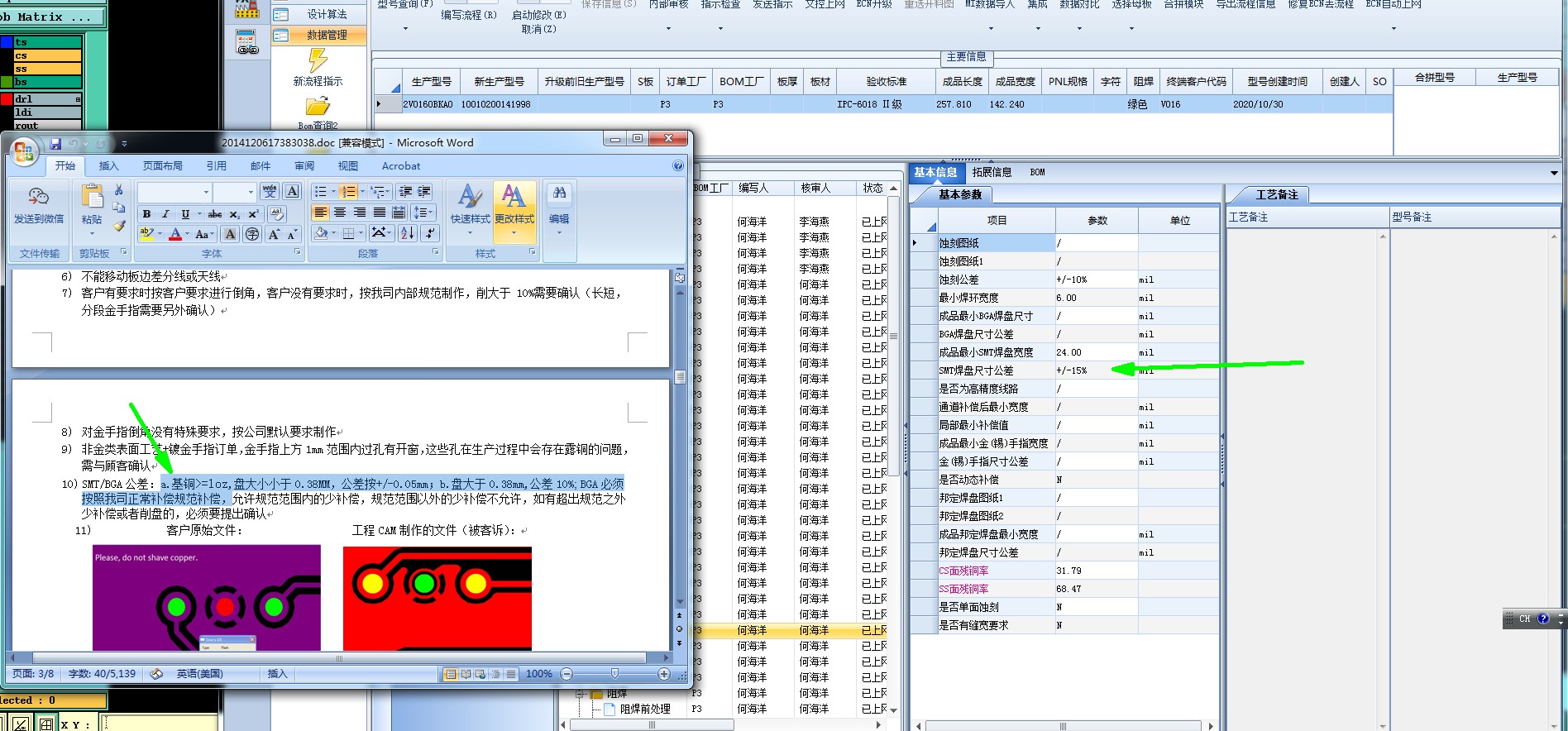
Task: Click the 编写流程(R) button
Action: 469,15
